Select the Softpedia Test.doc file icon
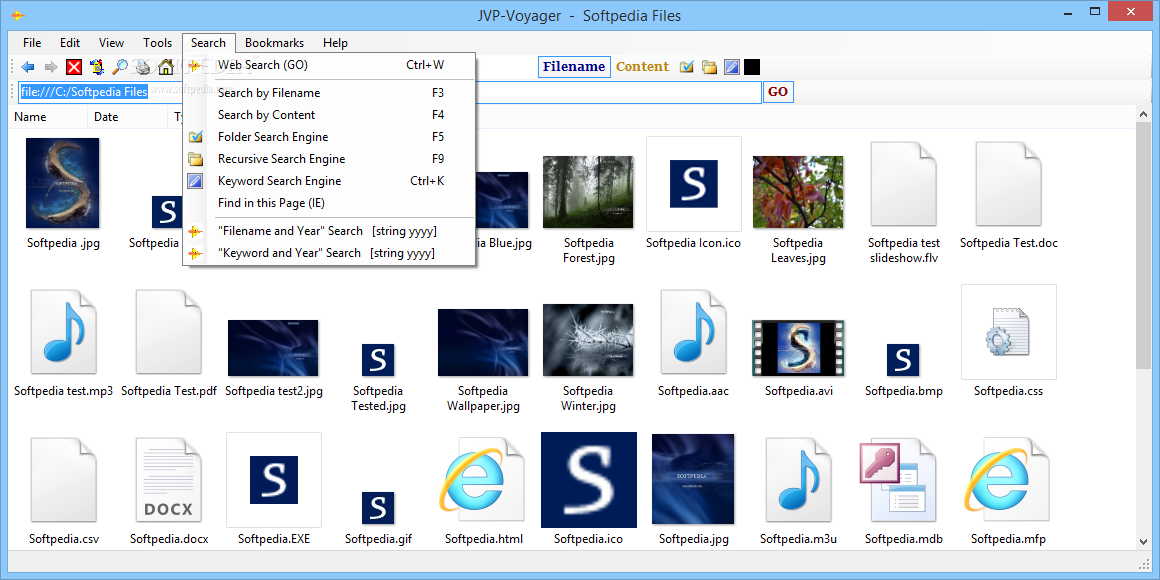Screen dimensions: 1160x580 click(x=1008, y=183)
